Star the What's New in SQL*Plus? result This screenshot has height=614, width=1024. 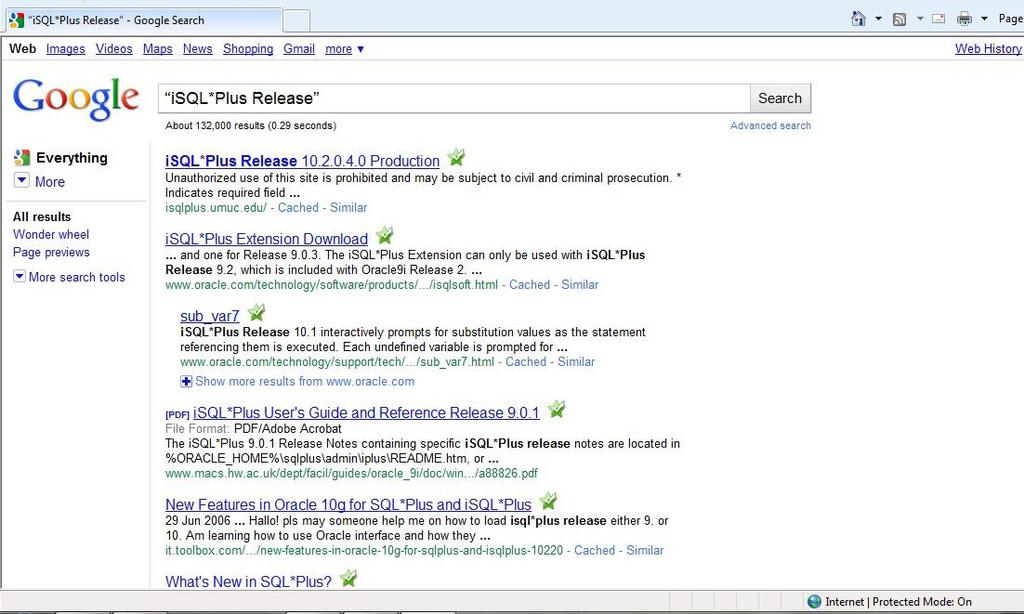point(348,578)
